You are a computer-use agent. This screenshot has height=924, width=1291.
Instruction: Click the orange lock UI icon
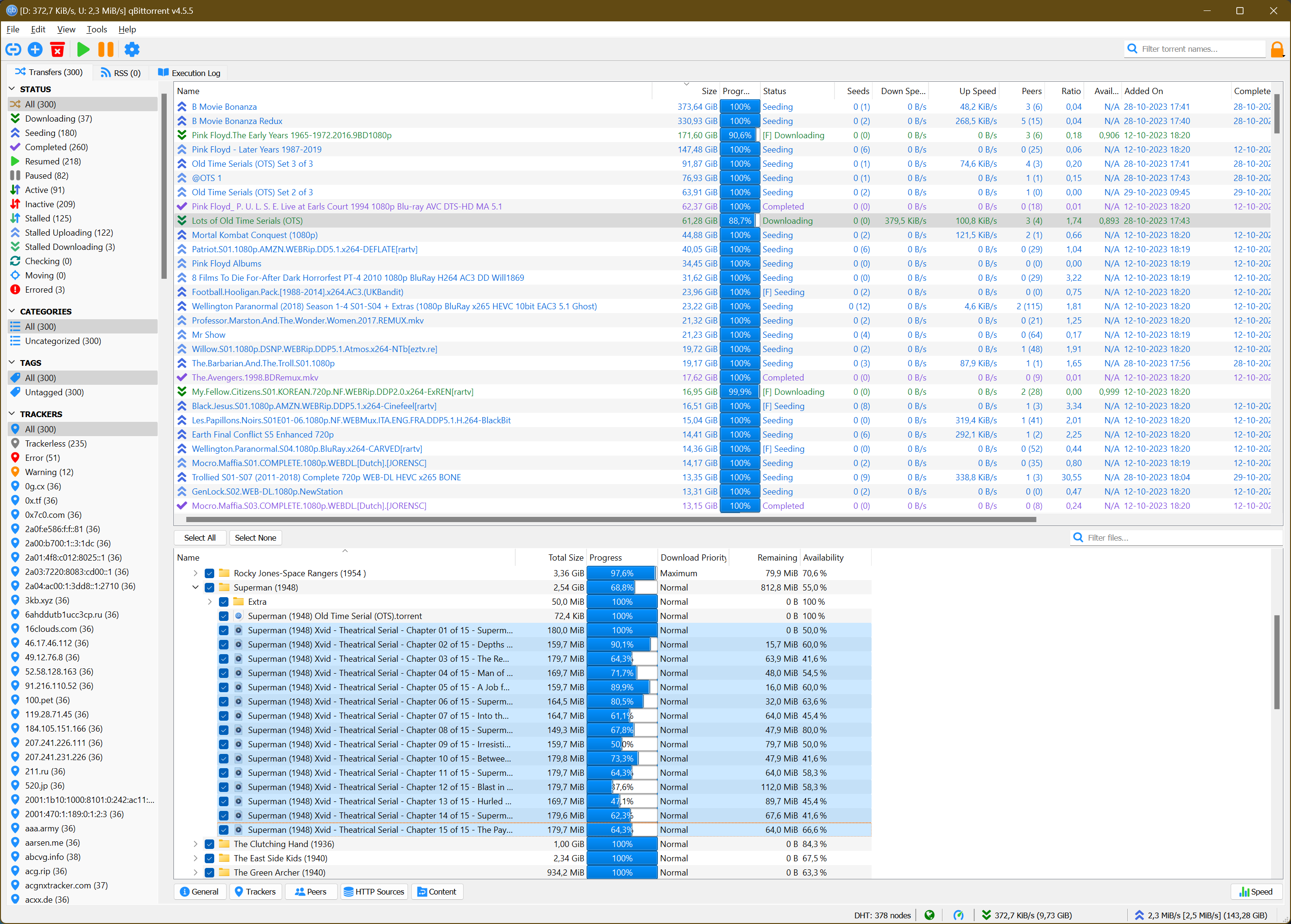(x=1277, y=49)
